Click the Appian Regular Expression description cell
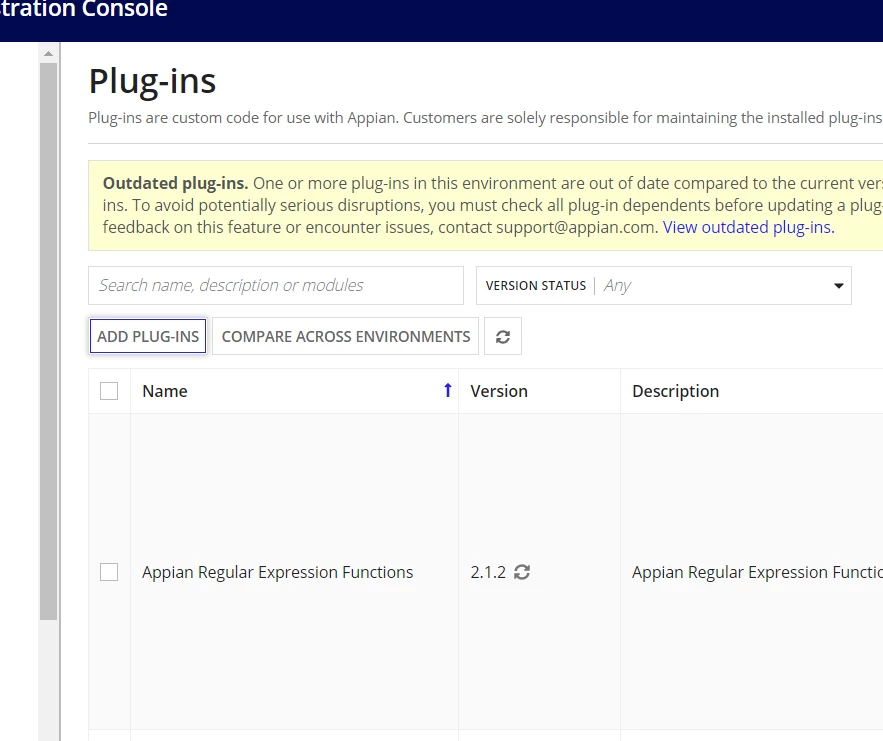Image resolution: width=883 pixels, height=741 pixels. tap(752, 572)
